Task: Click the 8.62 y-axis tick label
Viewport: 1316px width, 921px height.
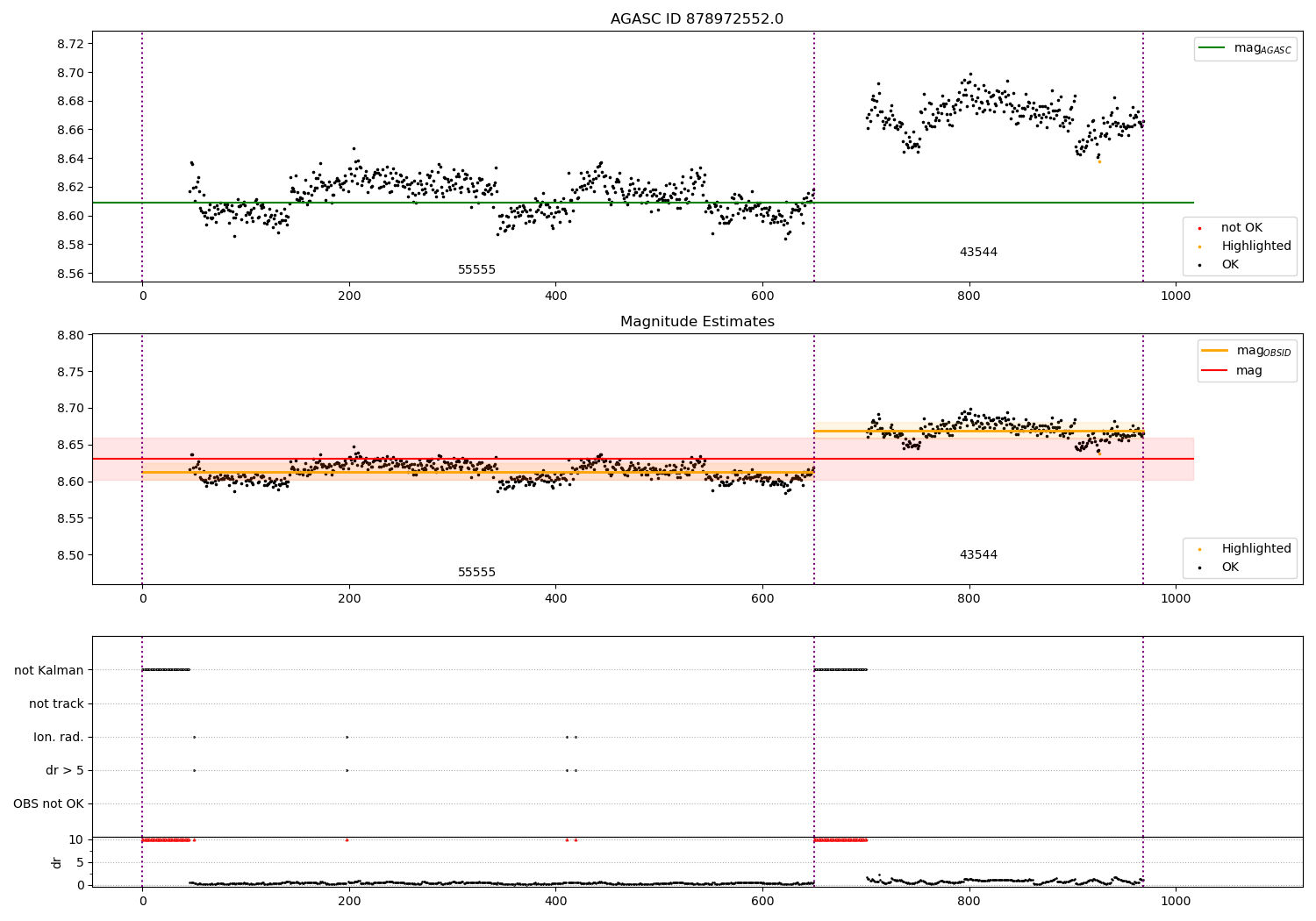Action: [x=69, y=188]
